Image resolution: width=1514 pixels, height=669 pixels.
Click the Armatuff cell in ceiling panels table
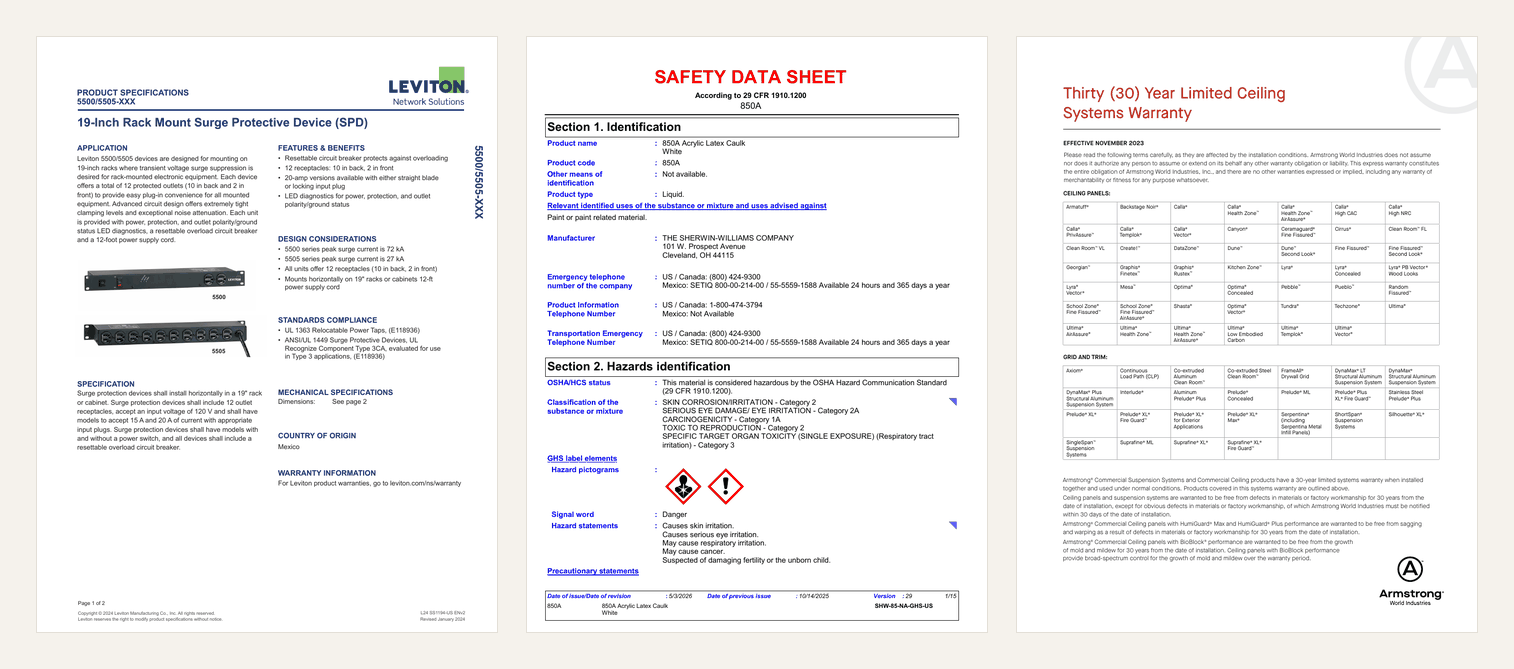pyautogui.click(x=1089, y=212)
